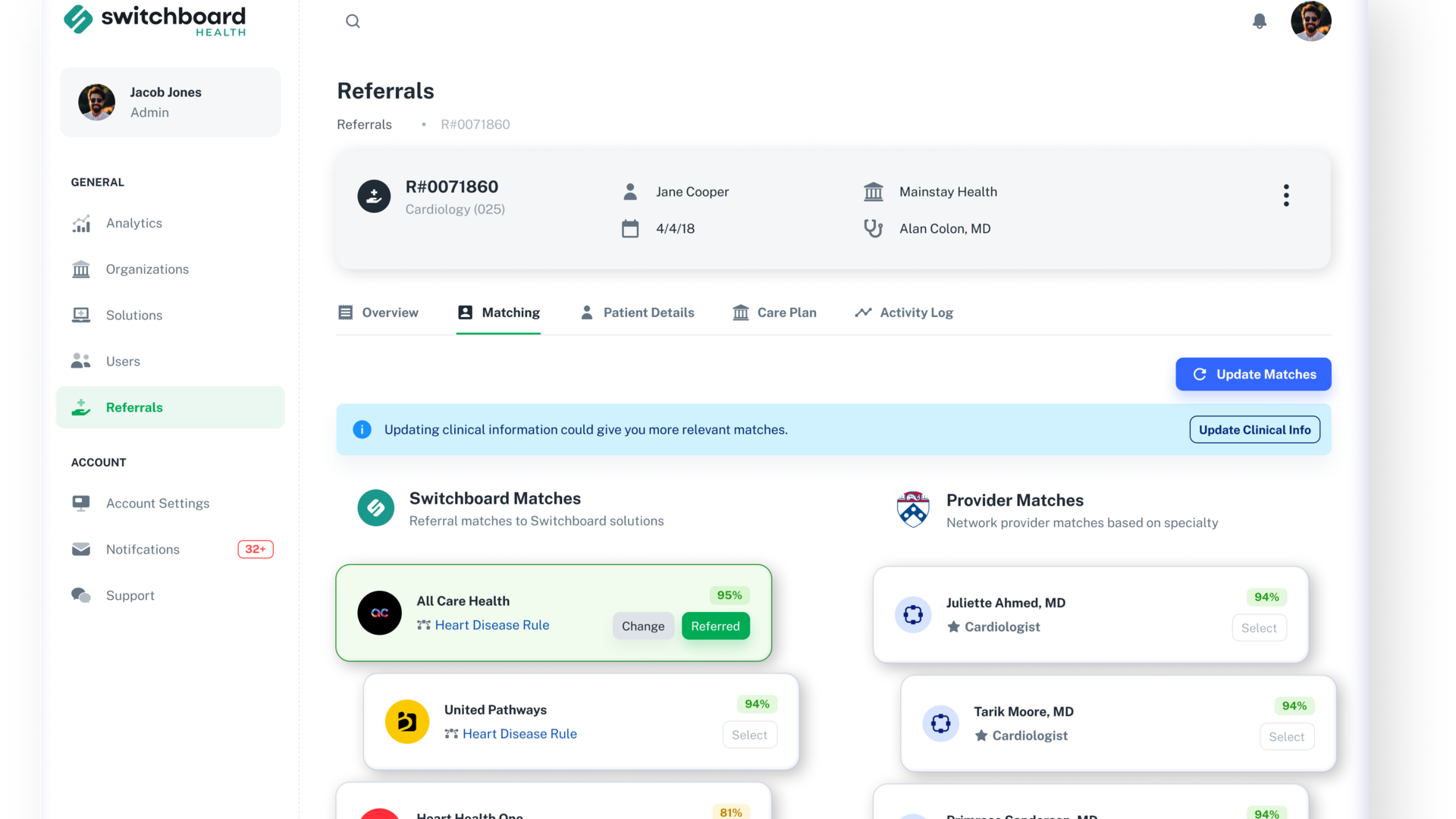Click the Users people icon
This screenshot has height=819, width=1456.
point(81,361)
